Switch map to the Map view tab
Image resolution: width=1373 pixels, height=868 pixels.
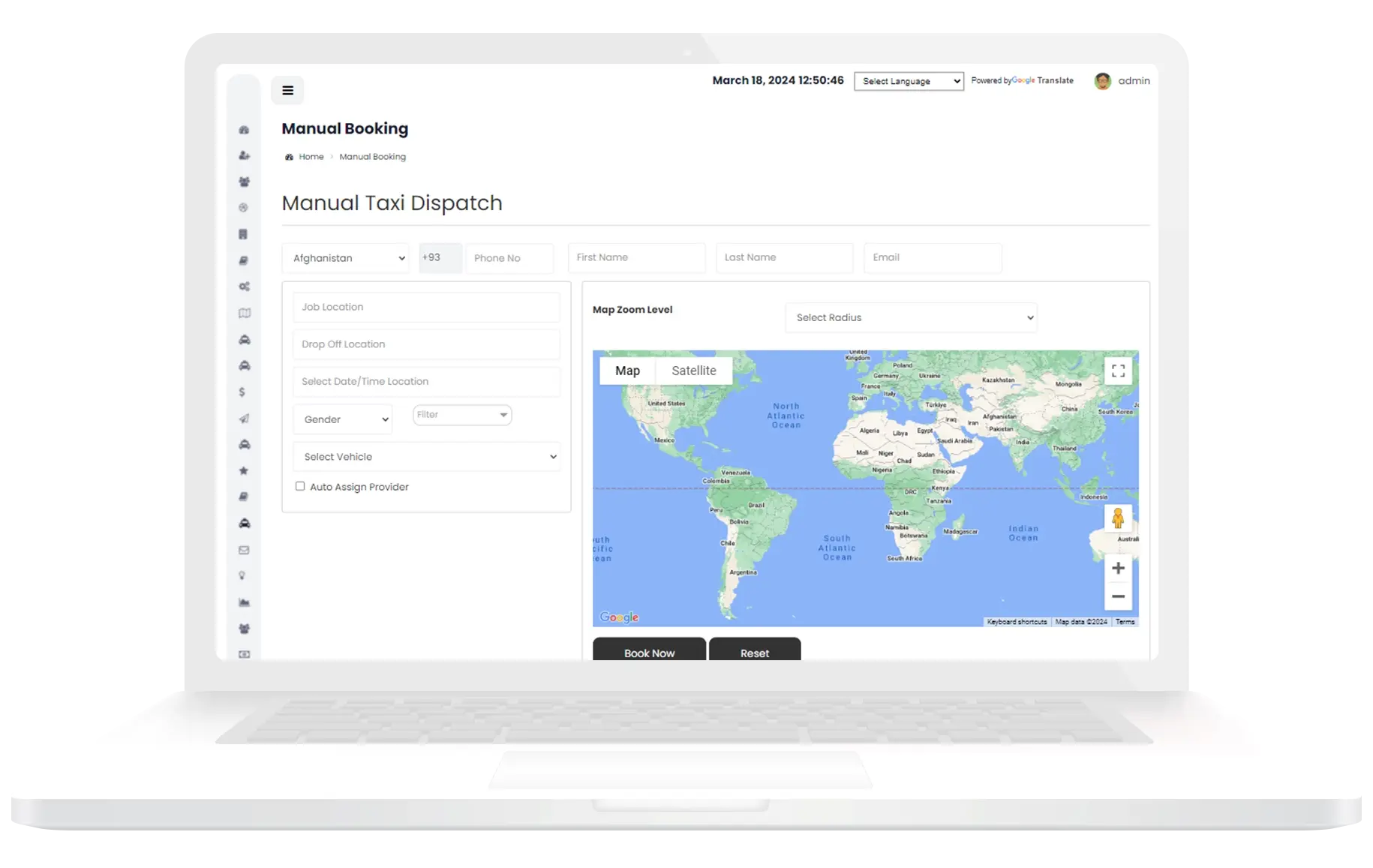coord(627,371)
